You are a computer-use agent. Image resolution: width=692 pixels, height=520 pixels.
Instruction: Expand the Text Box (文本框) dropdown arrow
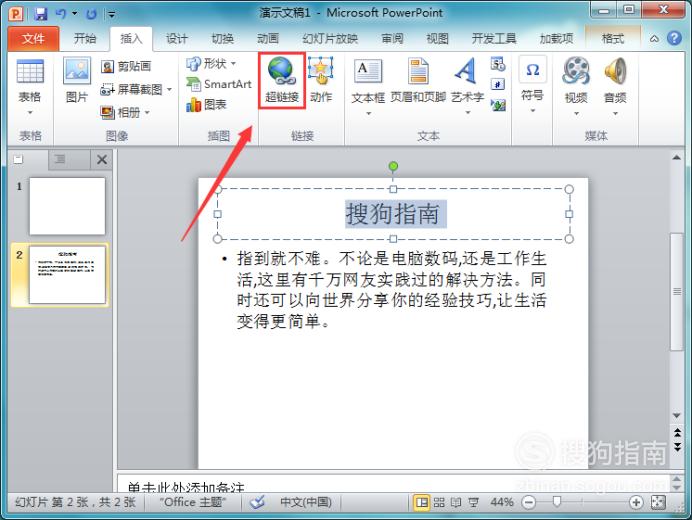pos(368,114)
